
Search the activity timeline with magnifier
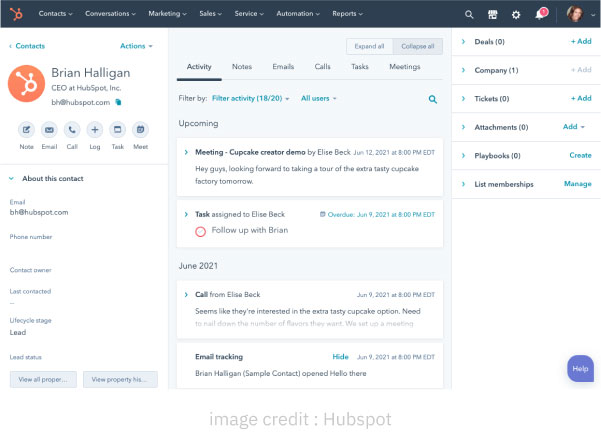(433, 99)
